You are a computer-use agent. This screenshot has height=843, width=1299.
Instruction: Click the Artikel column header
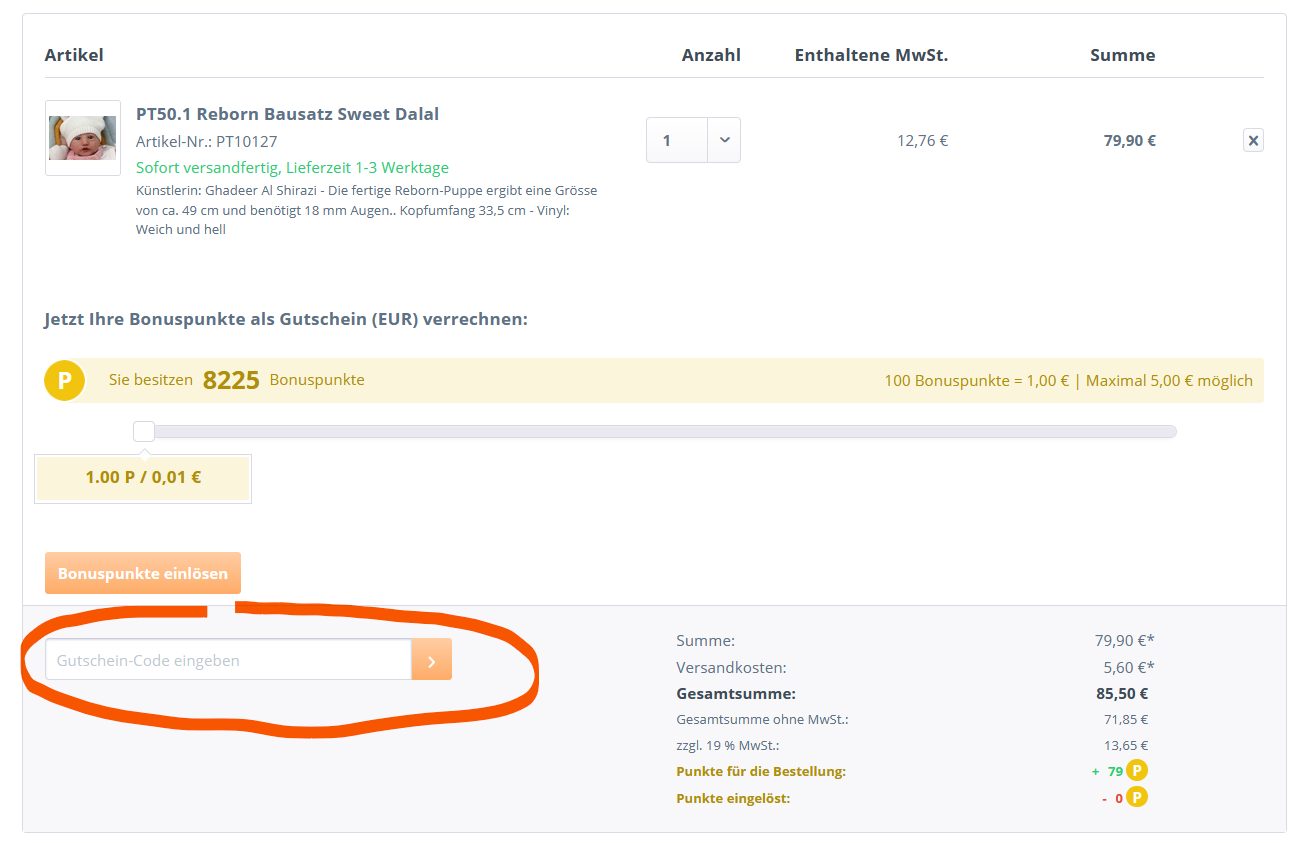pos(74,55)
